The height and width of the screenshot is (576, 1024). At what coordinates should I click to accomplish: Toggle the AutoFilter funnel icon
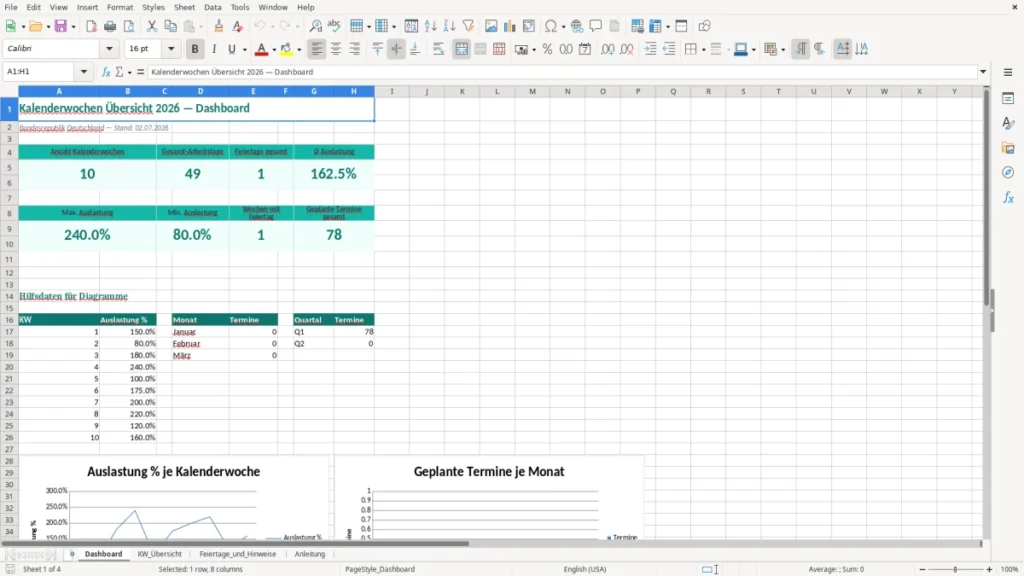[468, 26]
